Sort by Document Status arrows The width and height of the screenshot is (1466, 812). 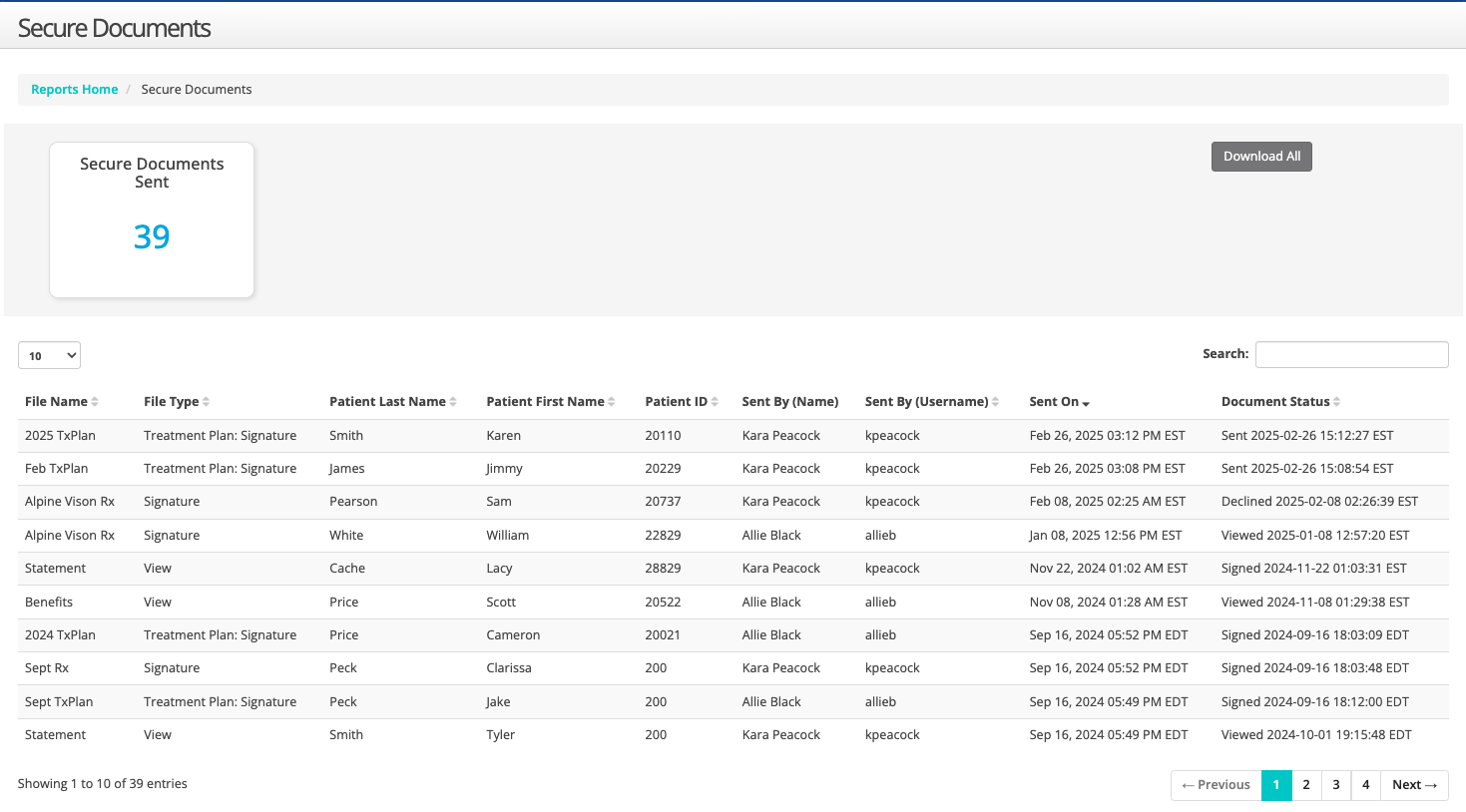(1336, 402)
